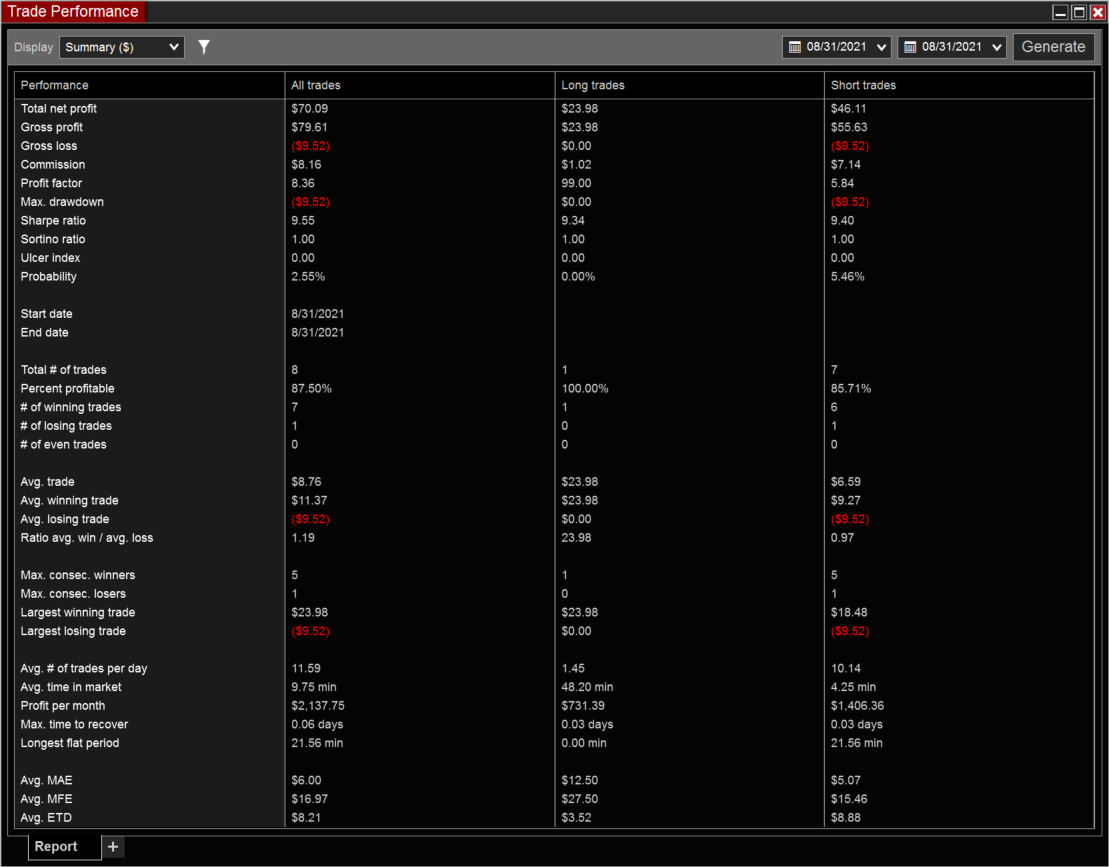
Task: Expand the second 08/31/2021 end date dropdown arrow
Action: point(997,47)
